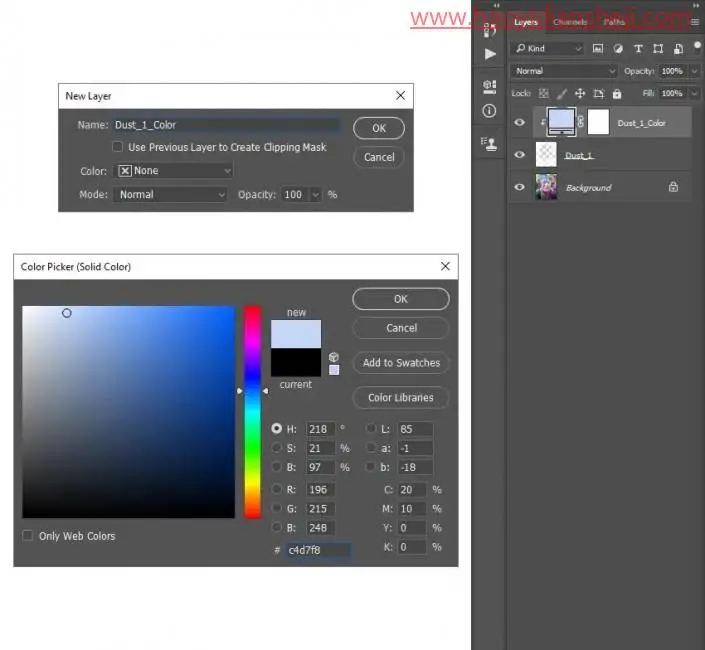Close the New Layer dialog

point(400,95)
